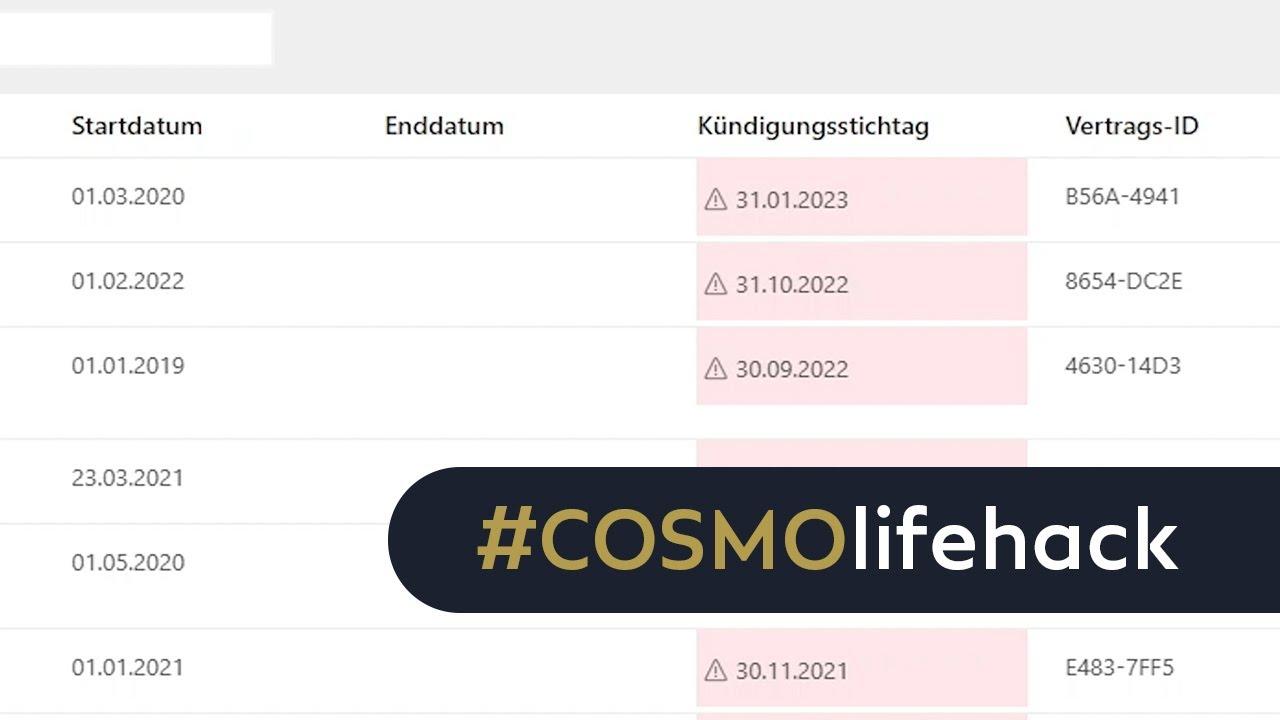The height and width of the screenshot is (720, 1280).
Task: Open contract ID 4630-14D3
Action: [x=1123, y=366]
